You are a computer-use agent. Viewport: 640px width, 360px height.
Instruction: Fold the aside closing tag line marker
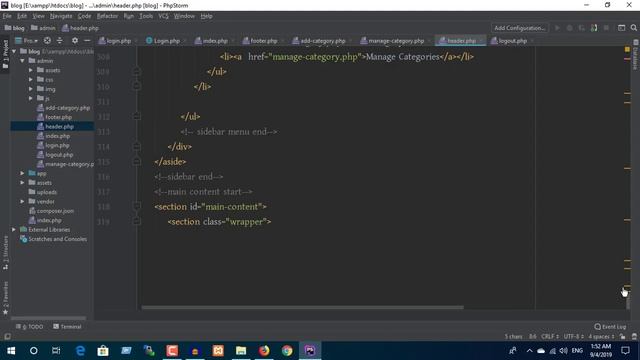(137, 162)
